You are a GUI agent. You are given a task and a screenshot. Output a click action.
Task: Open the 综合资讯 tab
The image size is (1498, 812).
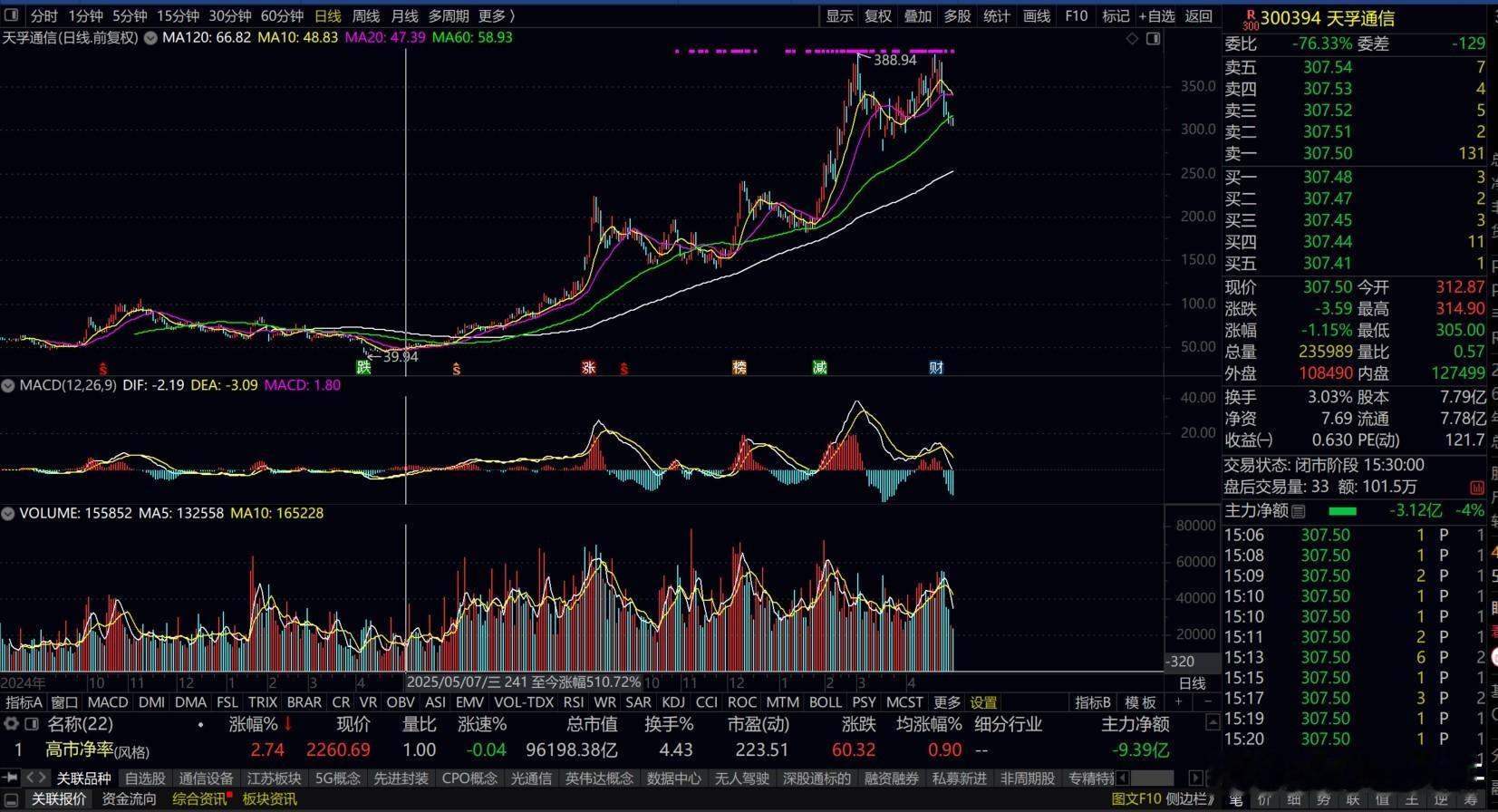click(198, 799)
